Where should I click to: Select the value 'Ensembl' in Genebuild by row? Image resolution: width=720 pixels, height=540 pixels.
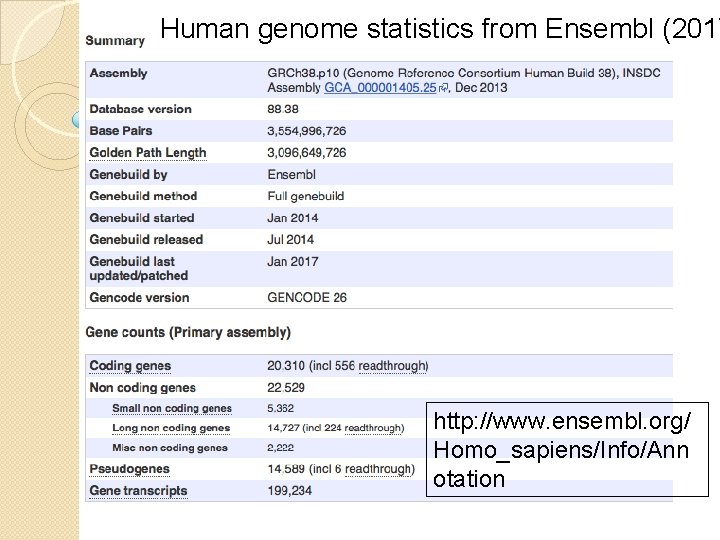point(292,175)
